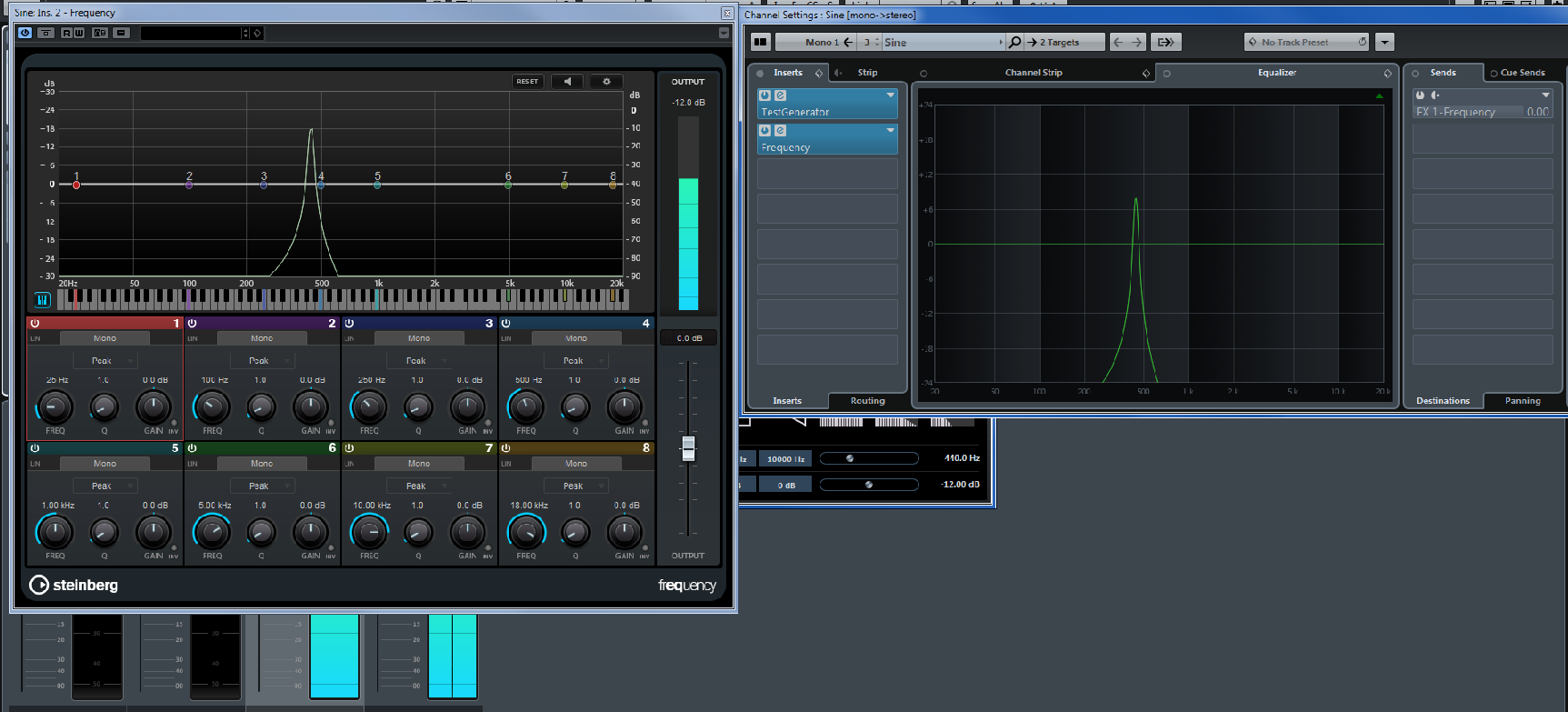This screenshot has width=1568, height=712.
Task: Open the editor for the TestGenerator insert
Action: click(780, 95)
